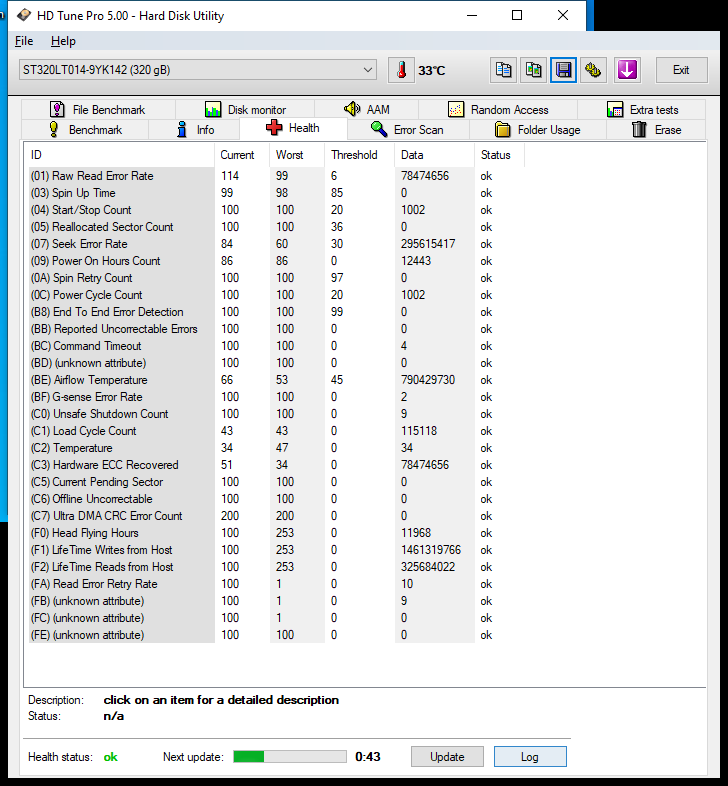Select the Command Timeout attribute
This screenshot has height=786, width=728.
(x=277, y=346)
